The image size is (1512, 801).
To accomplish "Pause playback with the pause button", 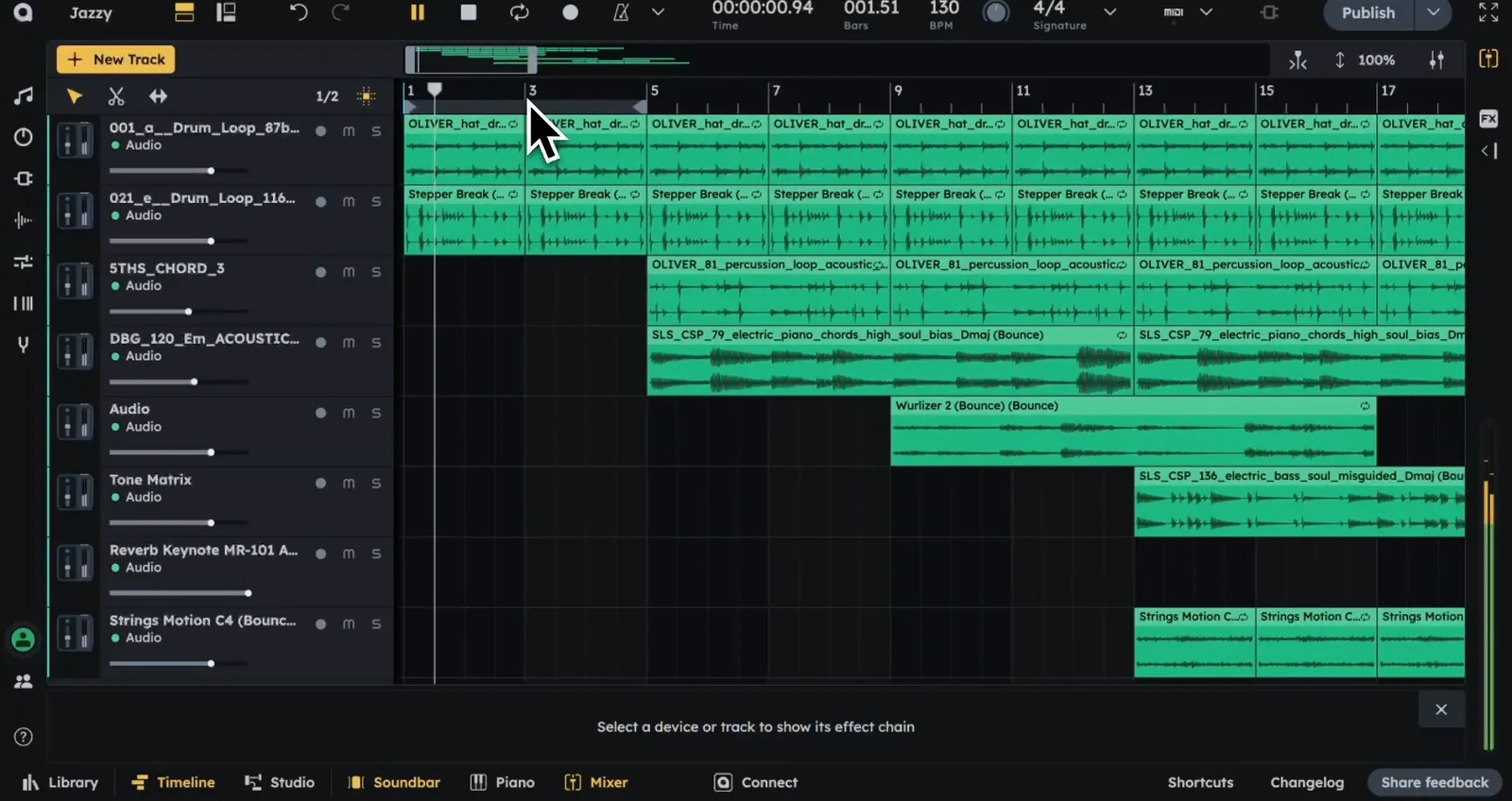I will pyautogui.click(x=417, y=12).
